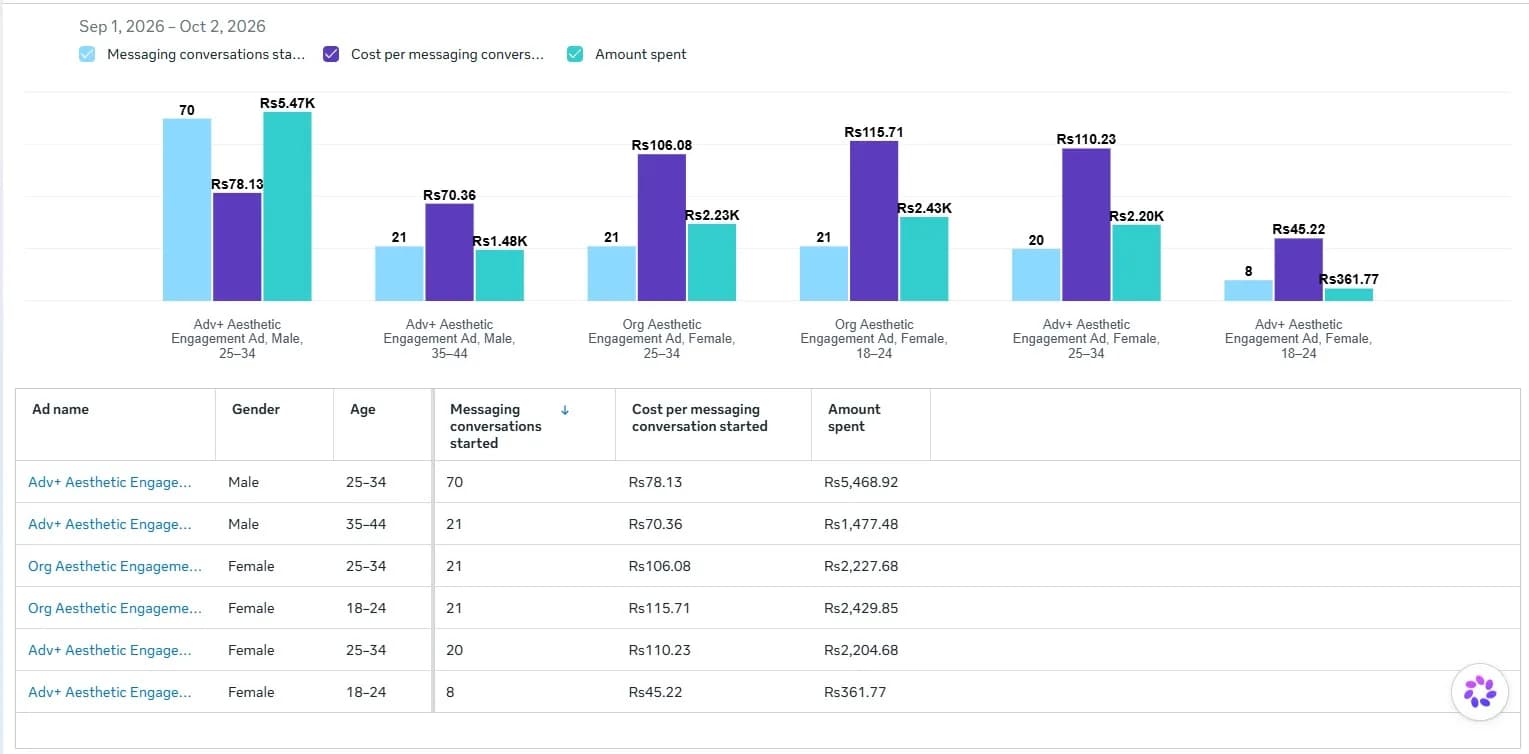Click the Org Aesthetic chart label for Female, 18–24
Viewport: 1529px width, 754px height.
pos(874,338)
